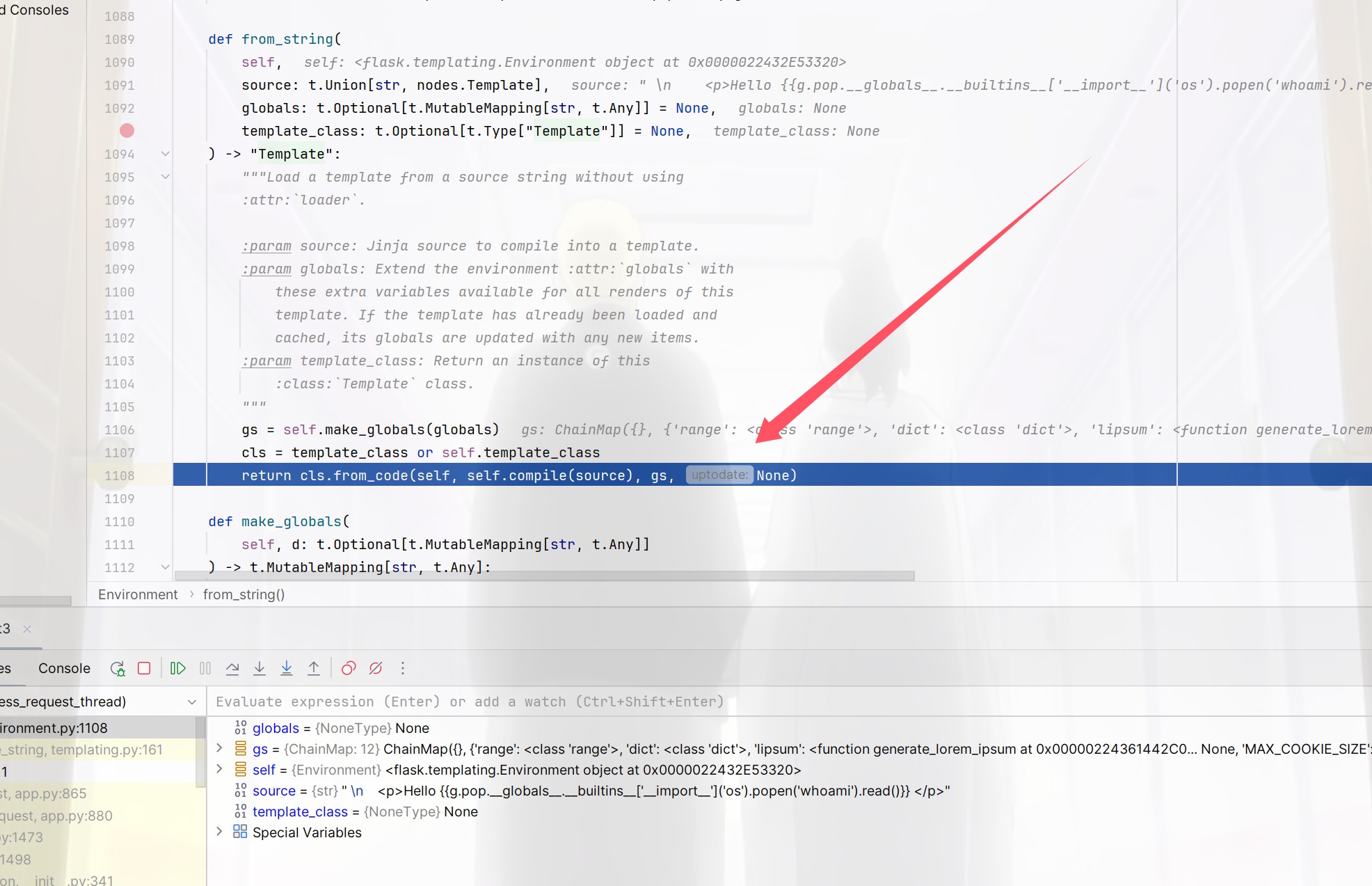Expand the gs ChainMap variable
The width and height of the screenshot is (1372, 886).
pos(220,748)
